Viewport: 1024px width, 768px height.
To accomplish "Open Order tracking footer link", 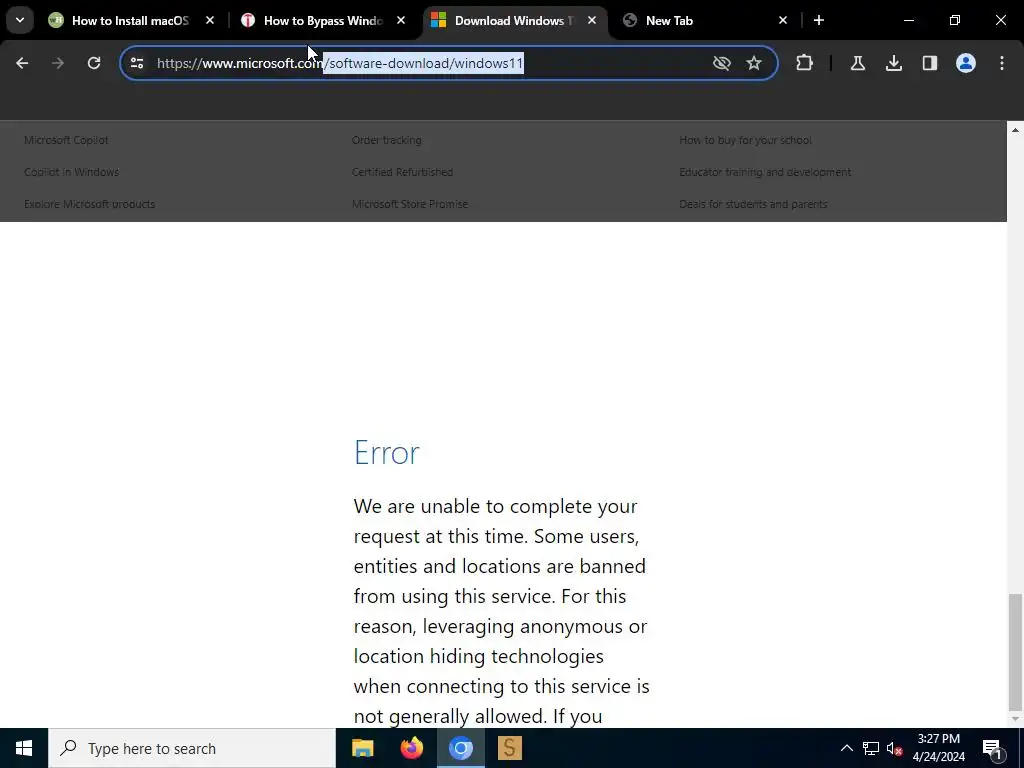I will click(x=387, y=140).
